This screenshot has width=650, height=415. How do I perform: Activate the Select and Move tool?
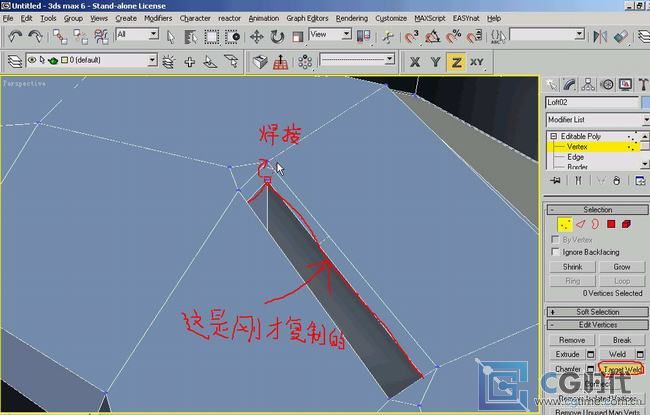(x=257, y=36)
